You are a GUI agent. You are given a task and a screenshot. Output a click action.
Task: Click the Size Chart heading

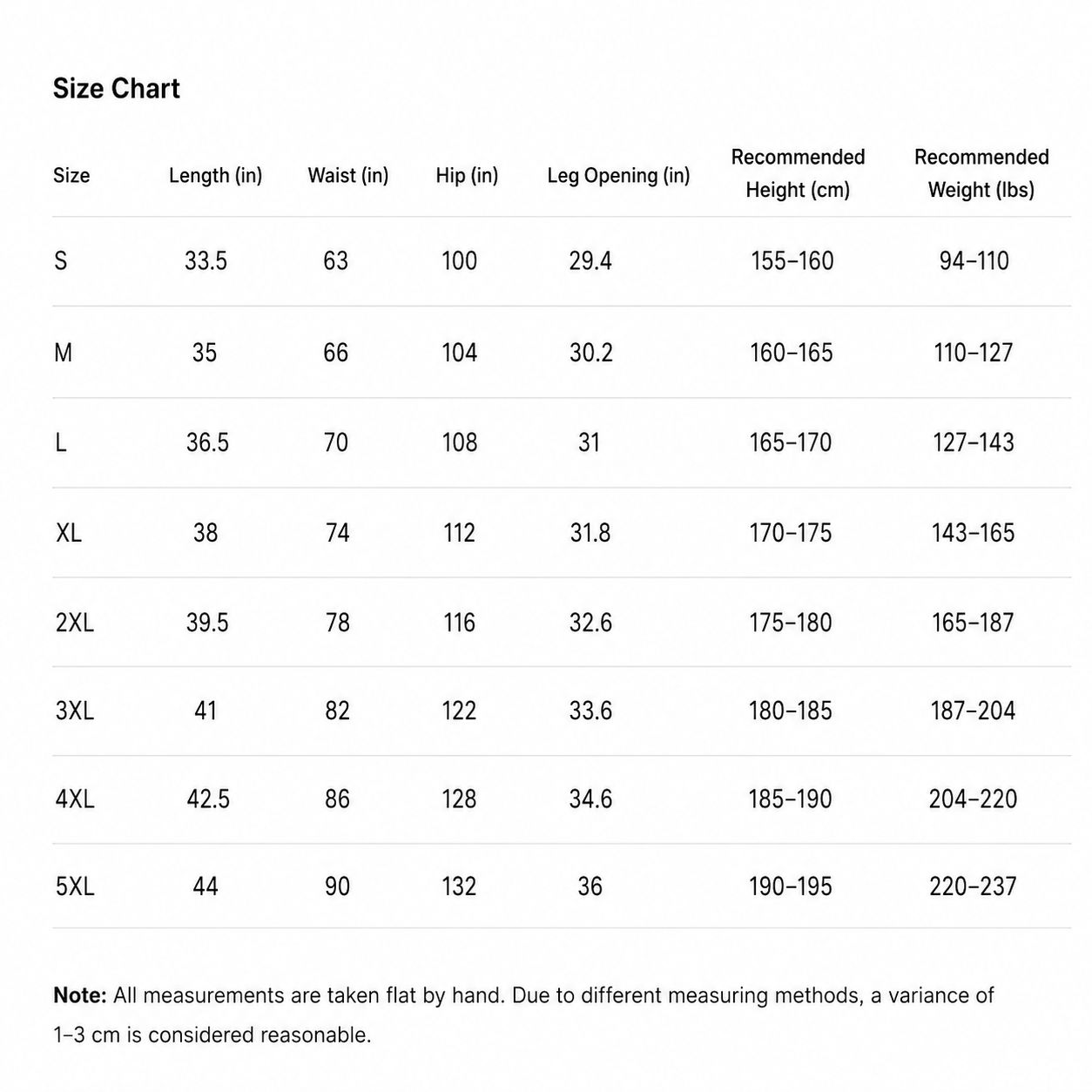(116, 89)
